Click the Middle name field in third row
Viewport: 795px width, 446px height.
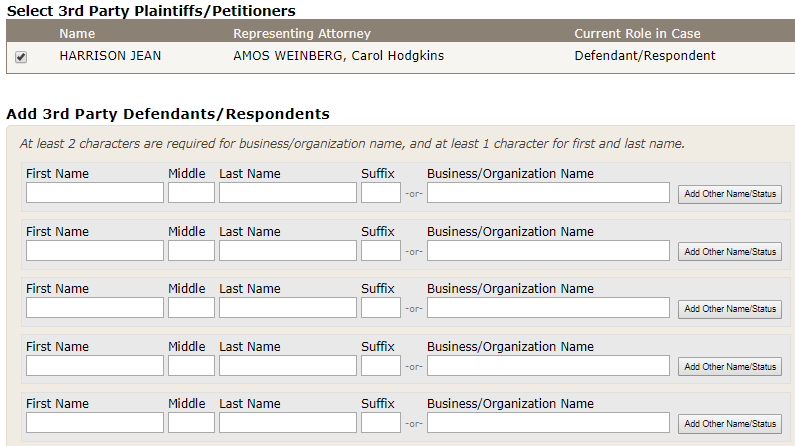pyautogui.click(x=191, y=308)
